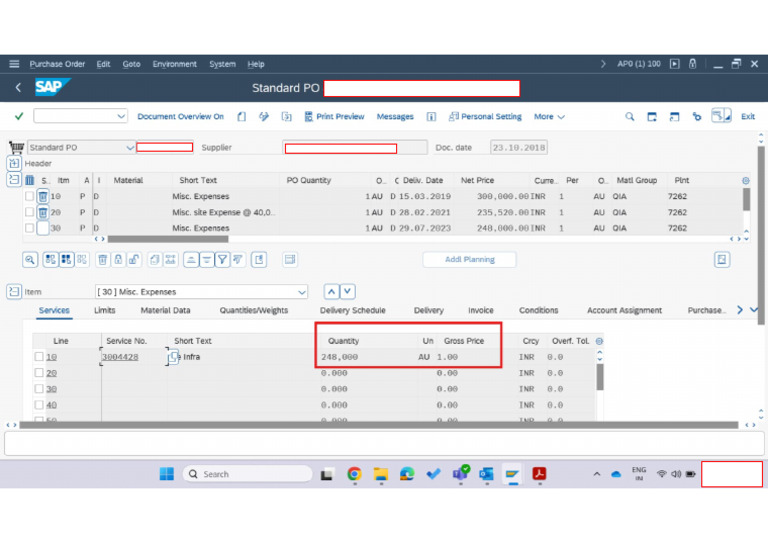Select checkbox of service line 30
The width and height of the screenshot is (768, 543).
pyautogui.click(x=39, y=389)
